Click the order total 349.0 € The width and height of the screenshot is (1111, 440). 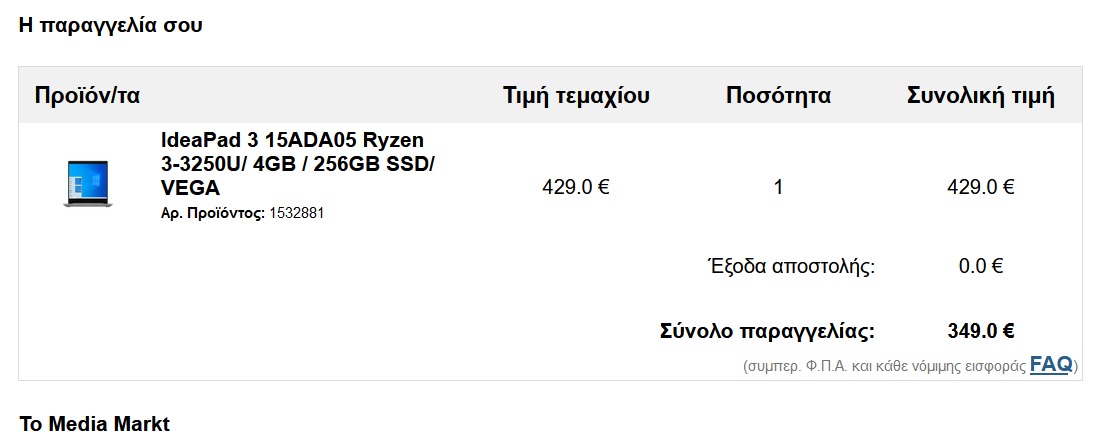(980, 331)
